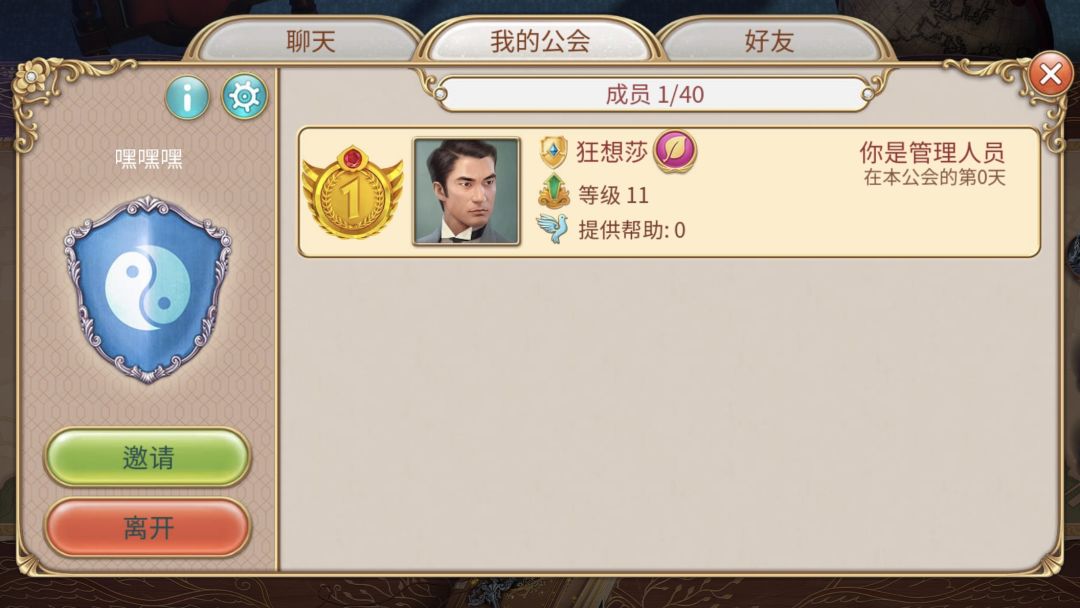Tap the green crystal level icon

pyautogui.click(x=554, y=191)
